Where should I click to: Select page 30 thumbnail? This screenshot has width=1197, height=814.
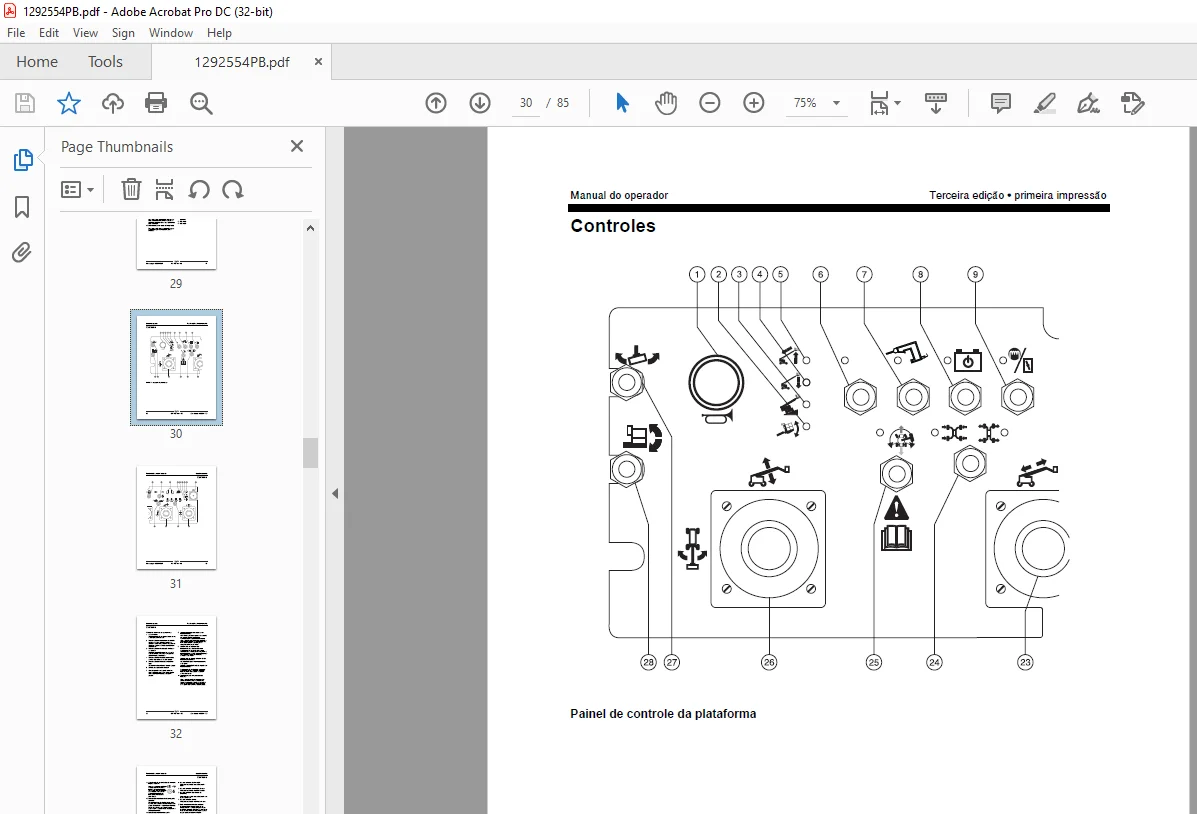point(176,368)
